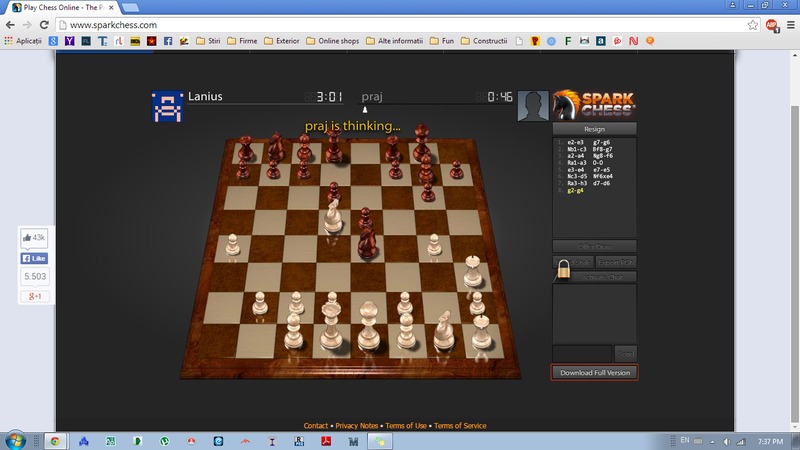This screenshot has width=800, height=450.
Task: Bookmark page with the star icon
Action: click(x=753, y=24)
